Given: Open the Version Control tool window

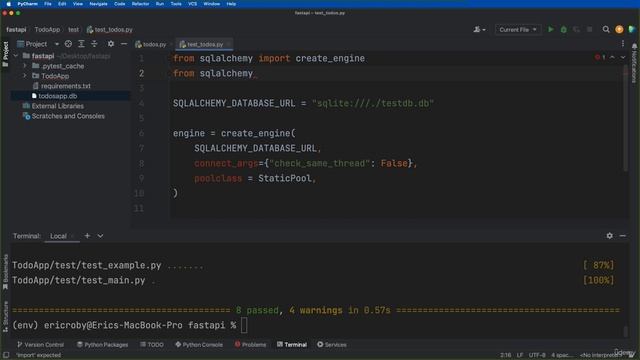Looking at the screenshot, I should pyautogui.click(x=40, y=344).
